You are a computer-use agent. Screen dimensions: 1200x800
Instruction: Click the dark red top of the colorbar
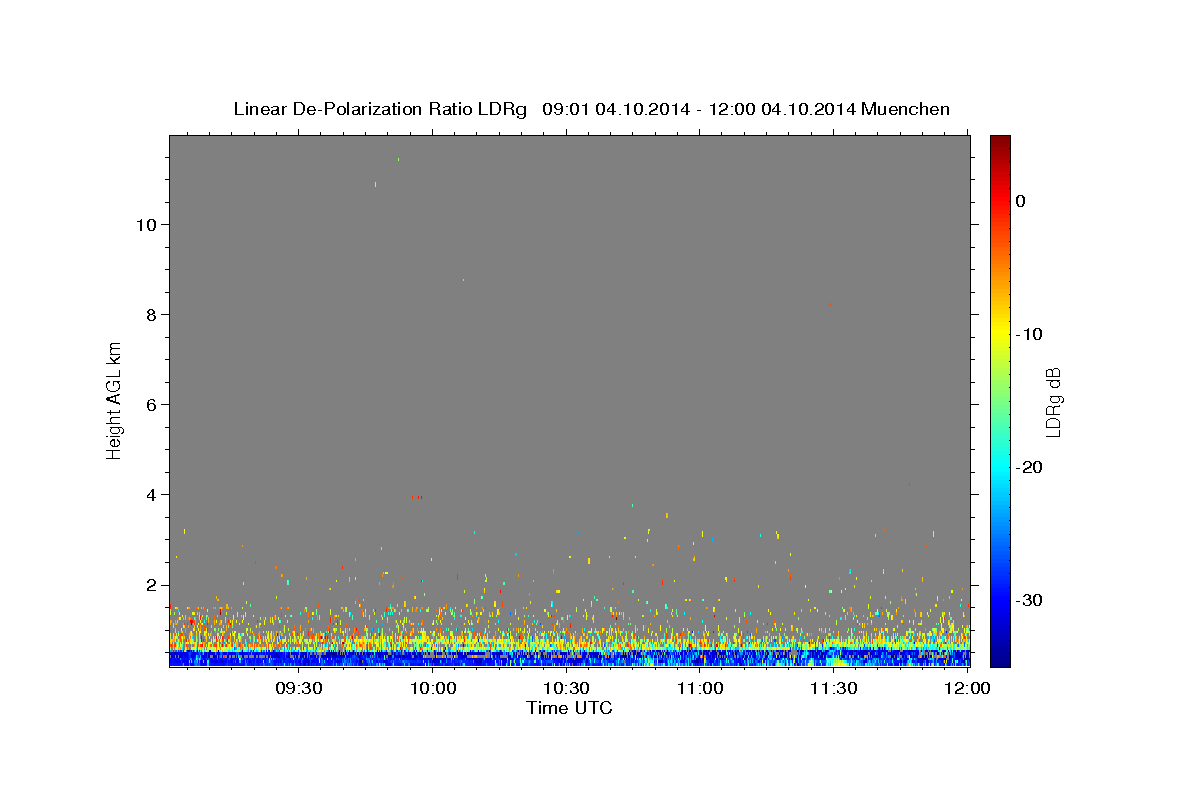click(x=1000, y=145)
